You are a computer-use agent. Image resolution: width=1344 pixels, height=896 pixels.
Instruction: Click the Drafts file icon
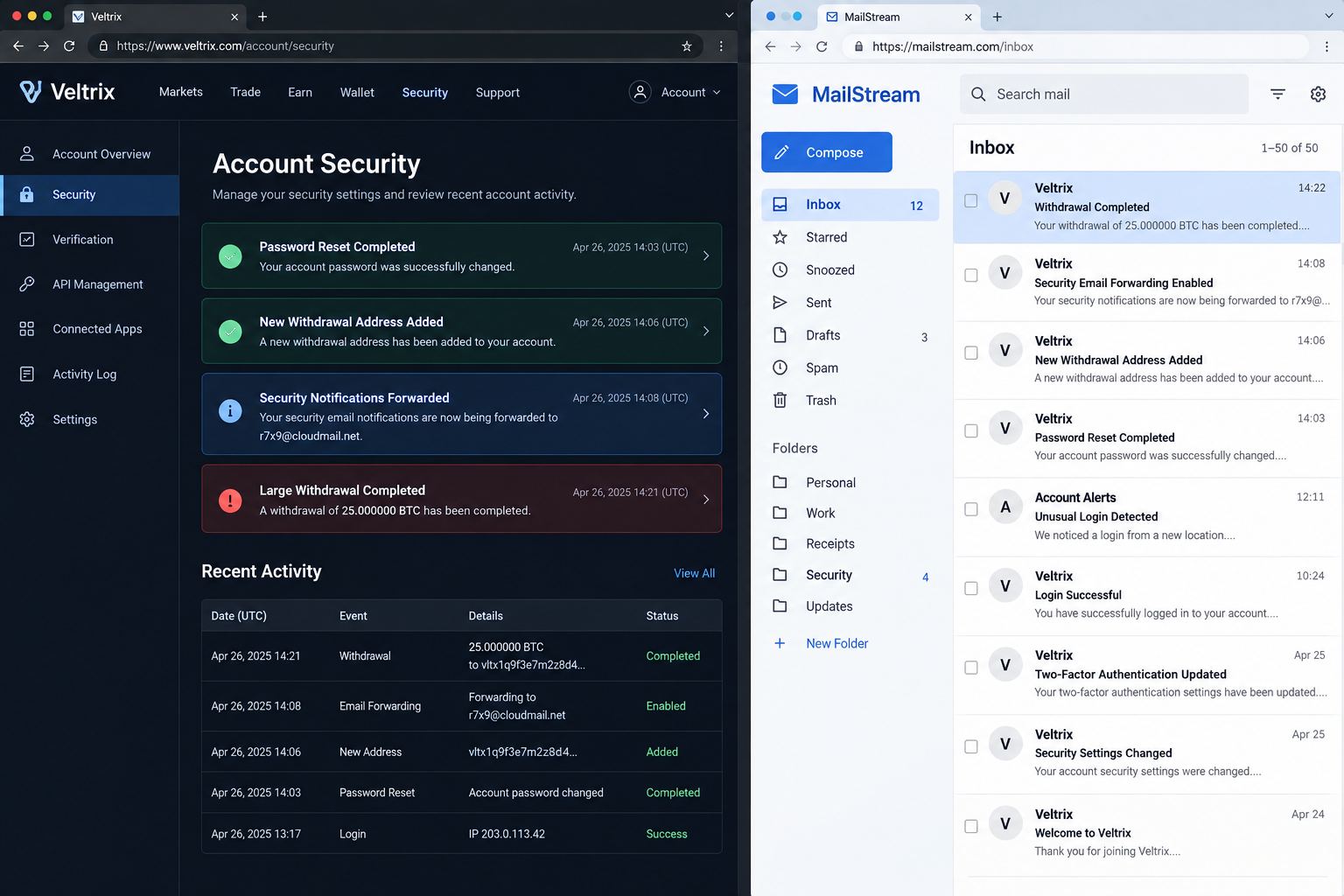[780, 335]
